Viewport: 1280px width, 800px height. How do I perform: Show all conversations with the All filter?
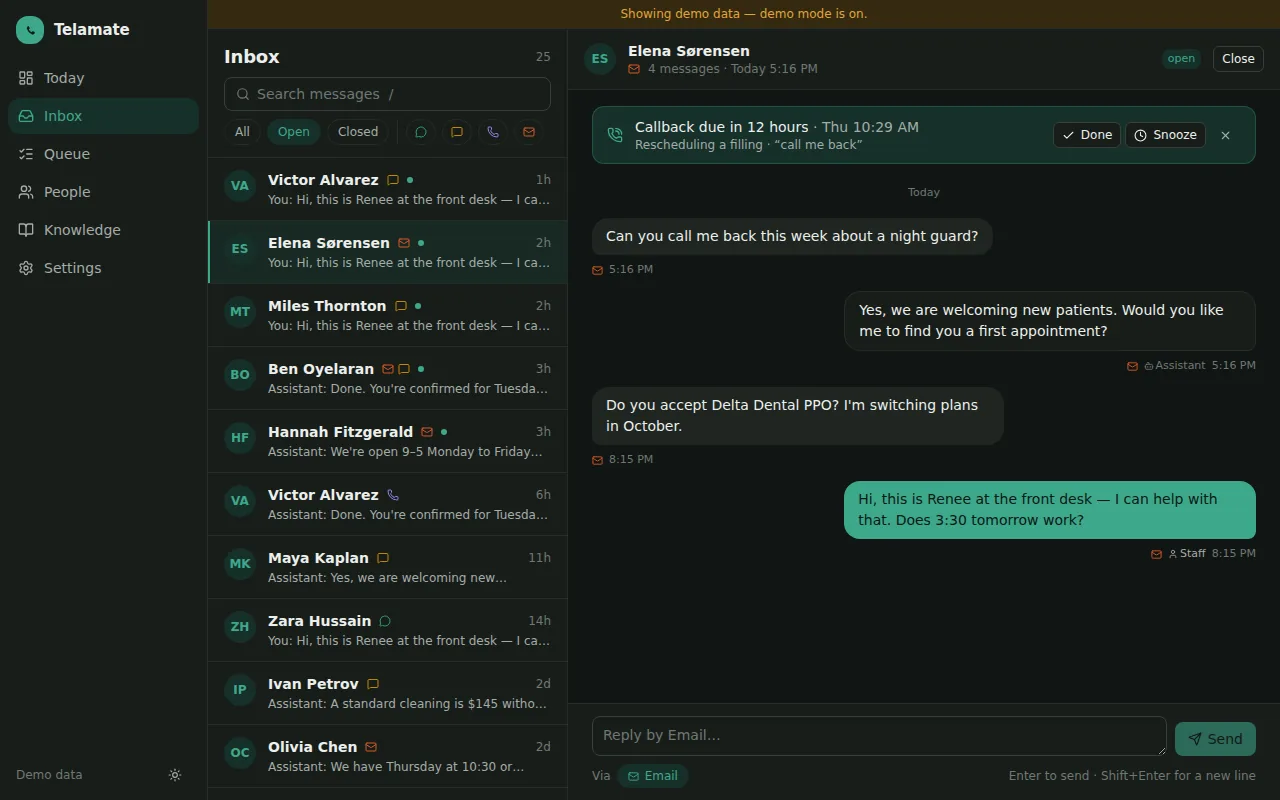point(242,132)
